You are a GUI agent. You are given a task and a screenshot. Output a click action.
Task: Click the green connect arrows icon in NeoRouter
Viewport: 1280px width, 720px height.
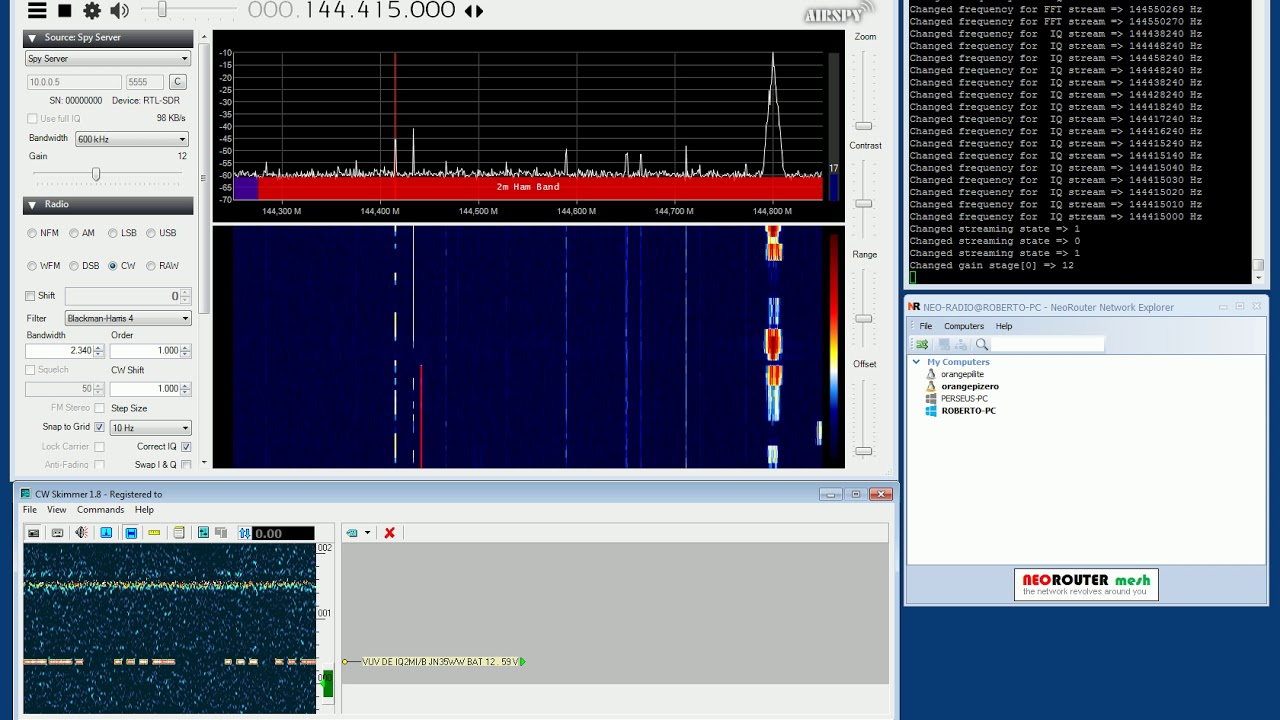(x=922, y=344)
